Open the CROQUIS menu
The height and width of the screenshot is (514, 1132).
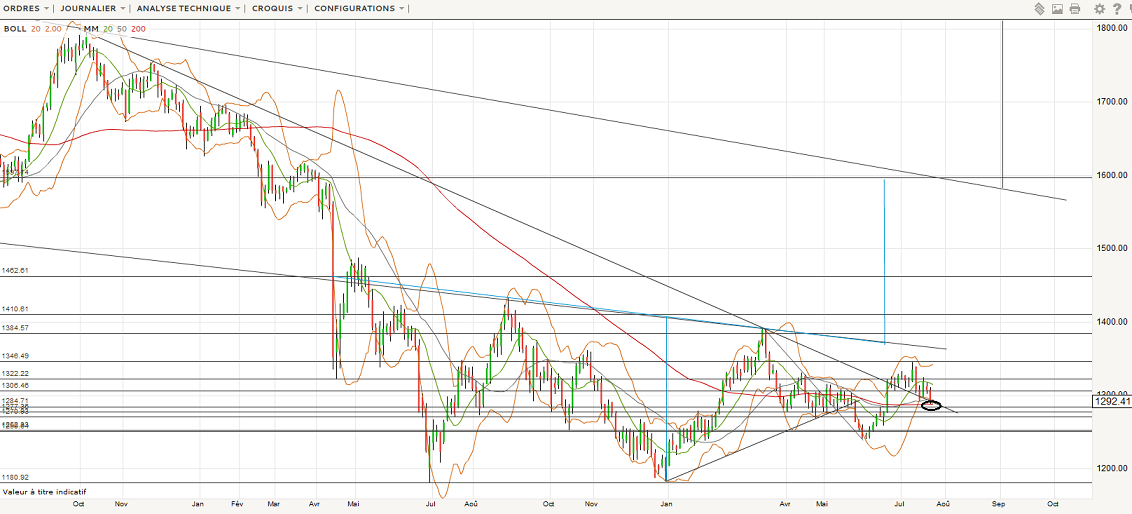pos(278,8)
